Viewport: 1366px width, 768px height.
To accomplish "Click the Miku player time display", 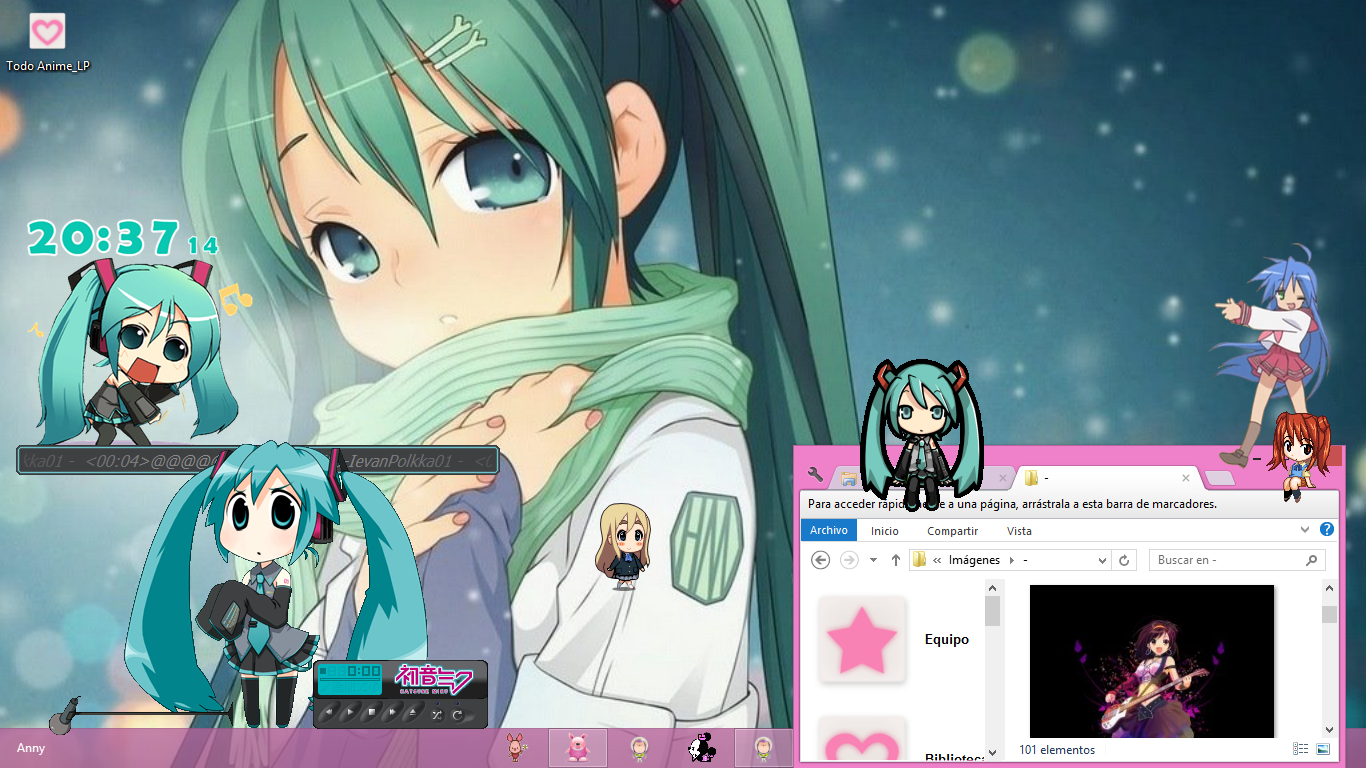I will [x=350, y=679].
